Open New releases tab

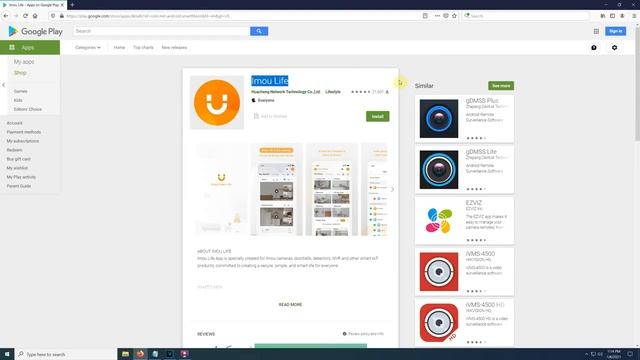coord(174,48)
